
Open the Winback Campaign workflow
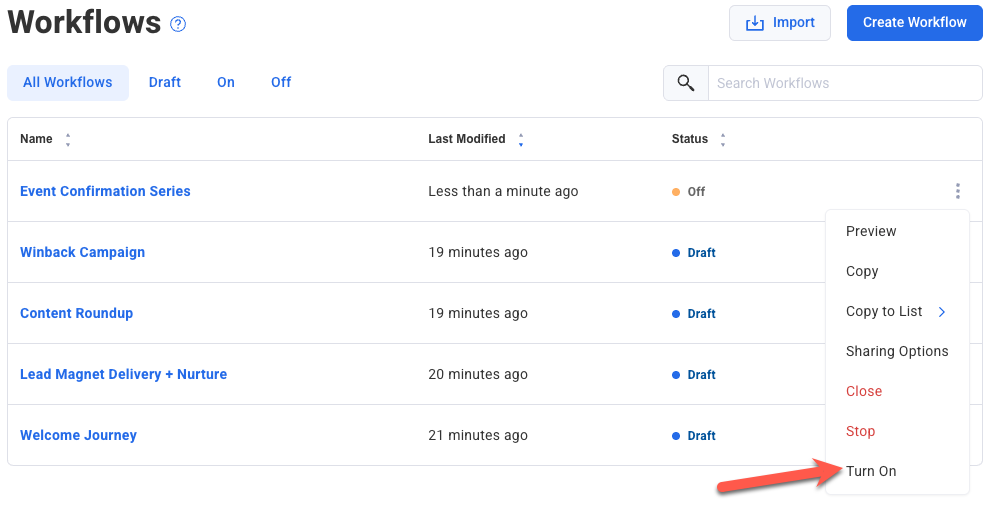83,252
